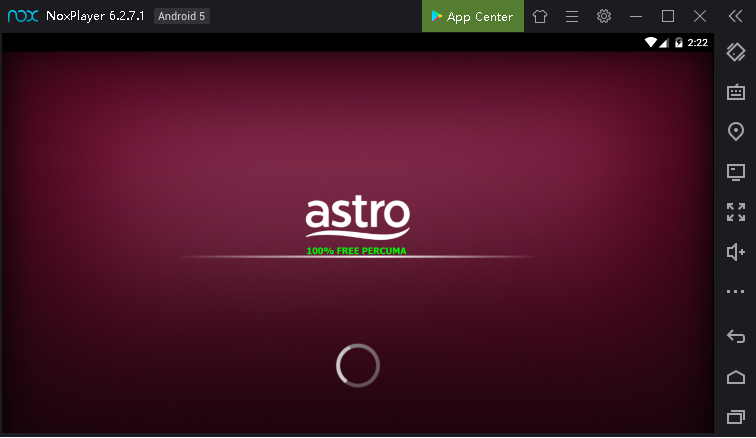
Task: Open the NoxPlayer hamburger menu
Action: pyautogui.click(x=572, y=16)
